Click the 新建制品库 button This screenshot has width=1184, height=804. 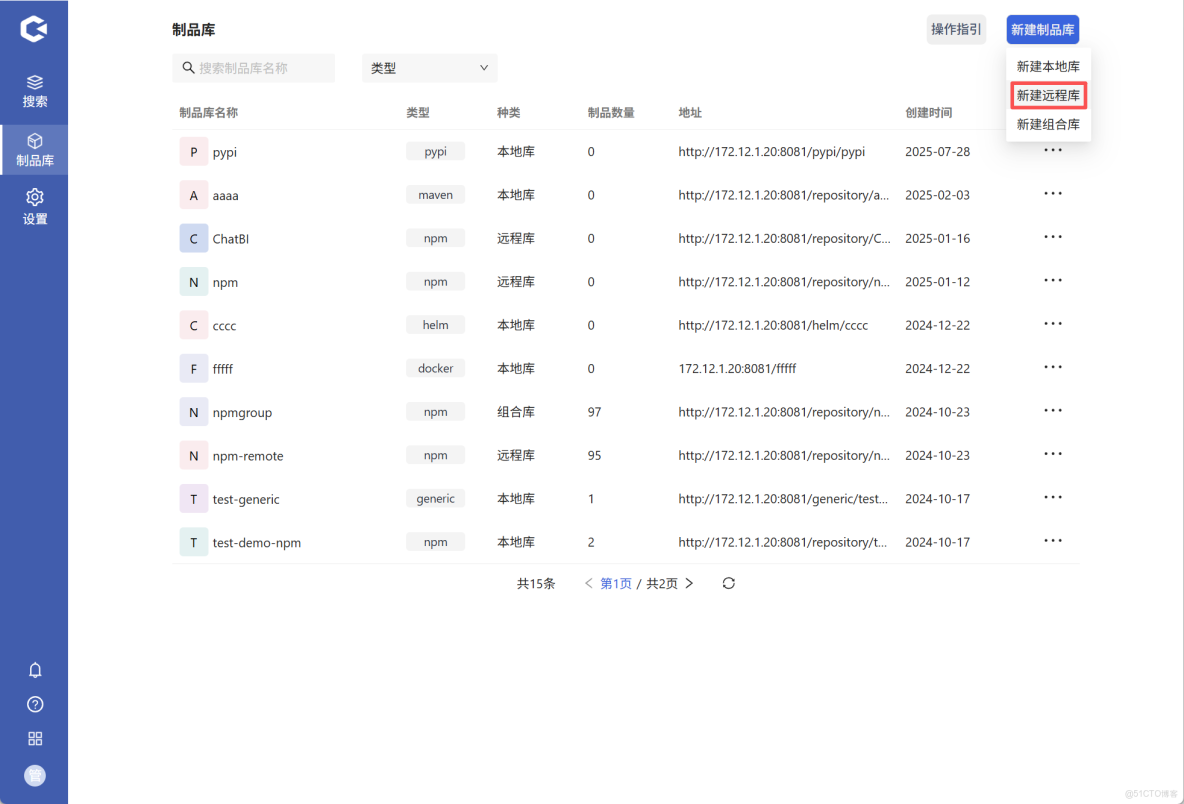click(x=1042, y=29)
